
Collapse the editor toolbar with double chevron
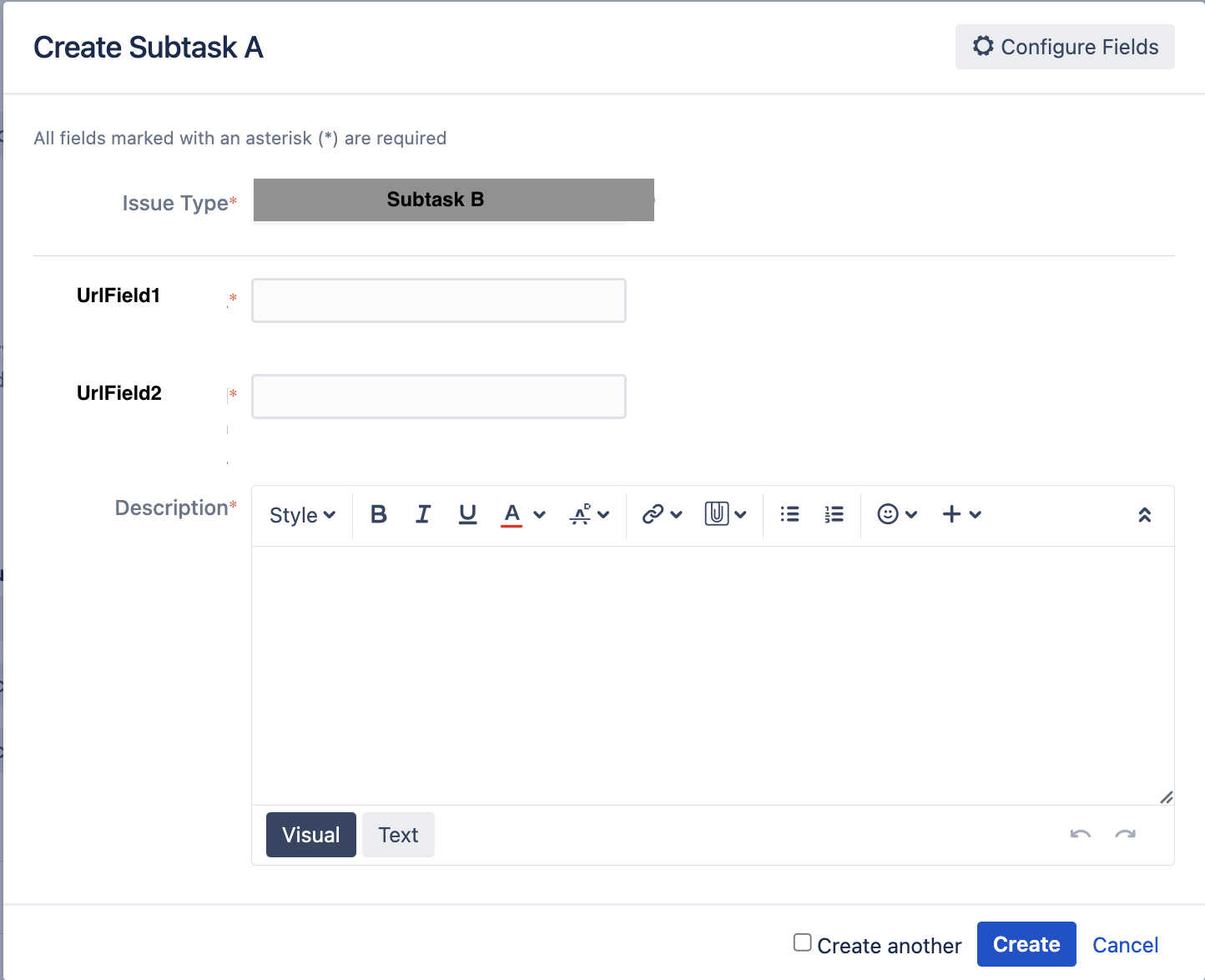[x=1145, y=515]
